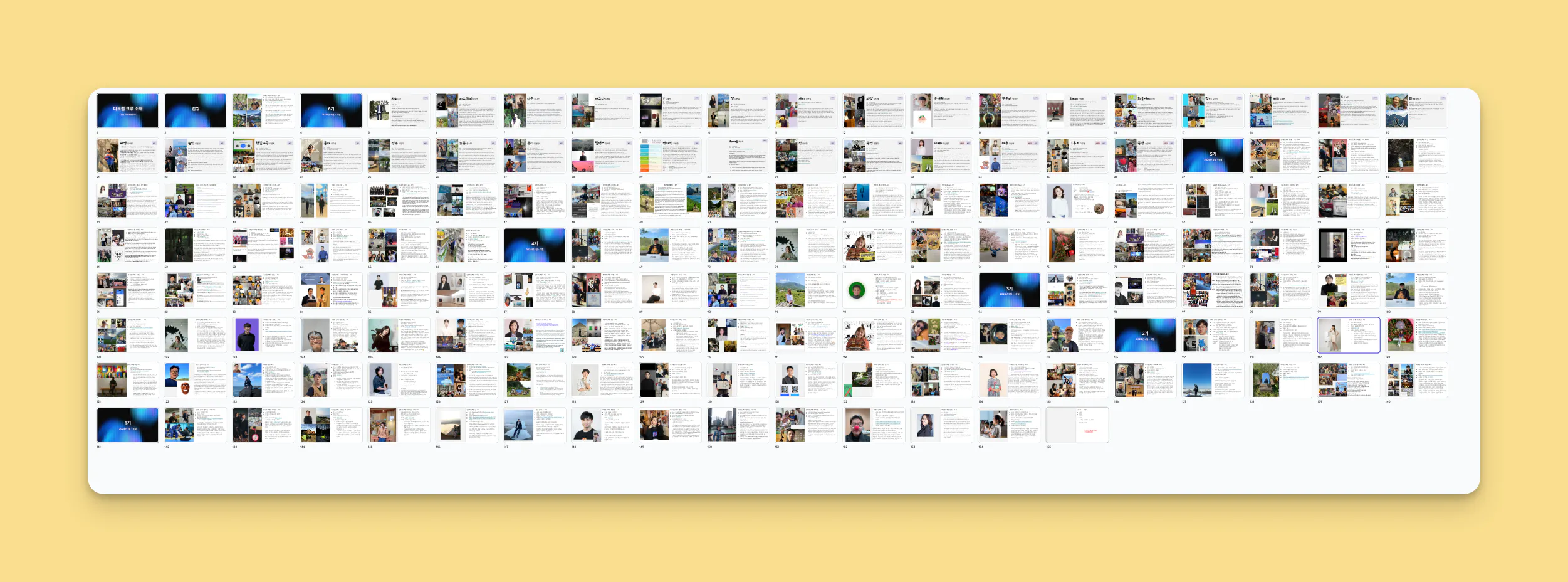The image size is (1568, 582).
Task: Select slide 75 with Christmas tree
Action: [x=1077, y=245]
